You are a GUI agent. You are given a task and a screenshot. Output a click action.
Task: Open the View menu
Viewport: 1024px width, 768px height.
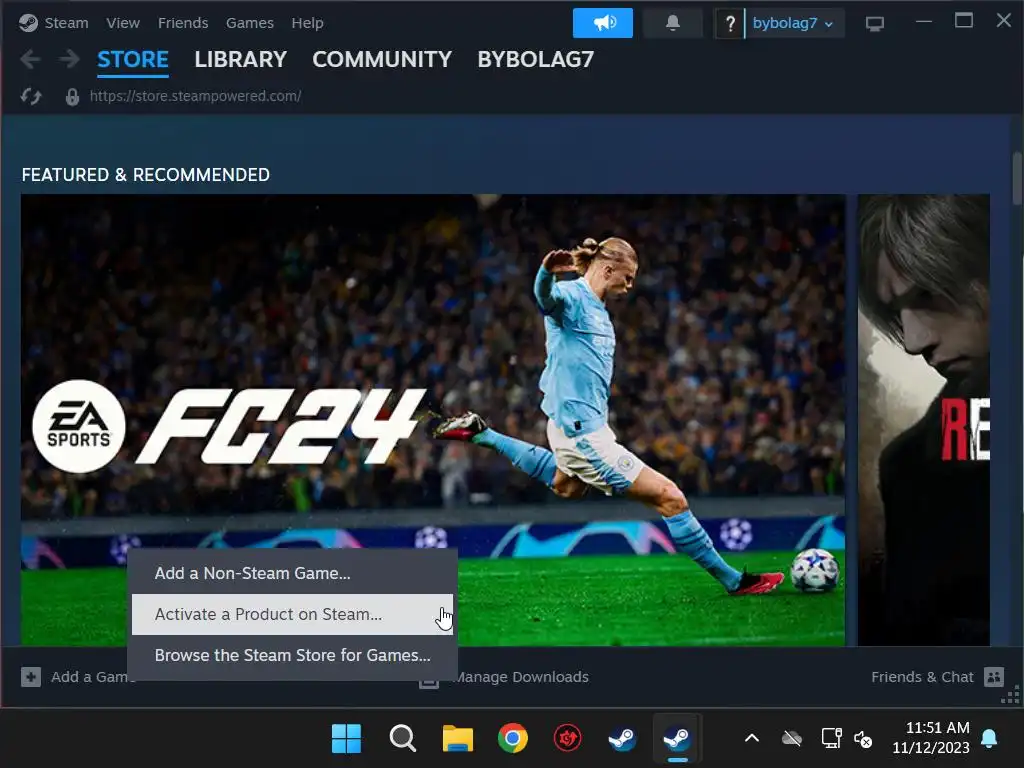coord(123,23)
